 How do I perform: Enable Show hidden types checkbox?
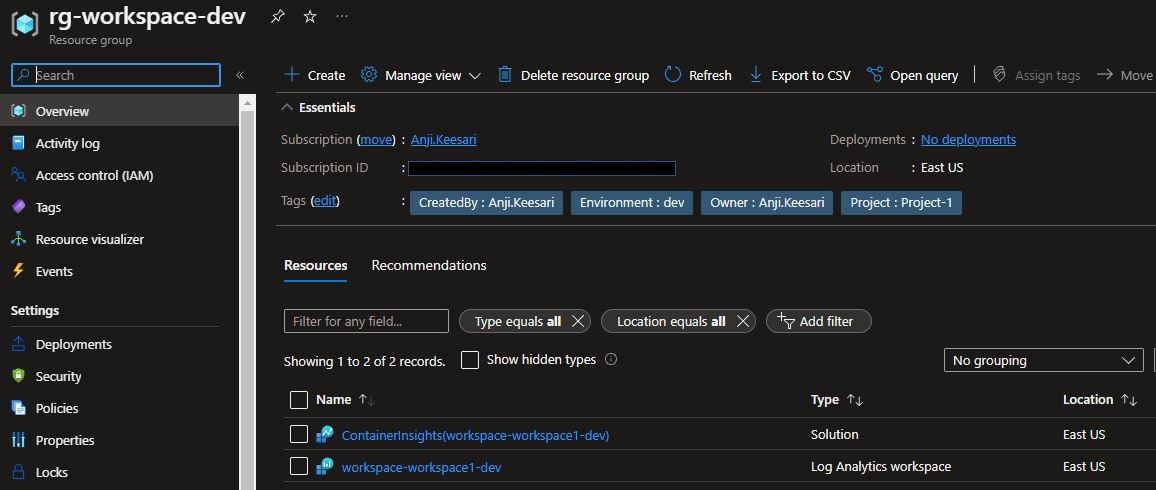point(470,360)
